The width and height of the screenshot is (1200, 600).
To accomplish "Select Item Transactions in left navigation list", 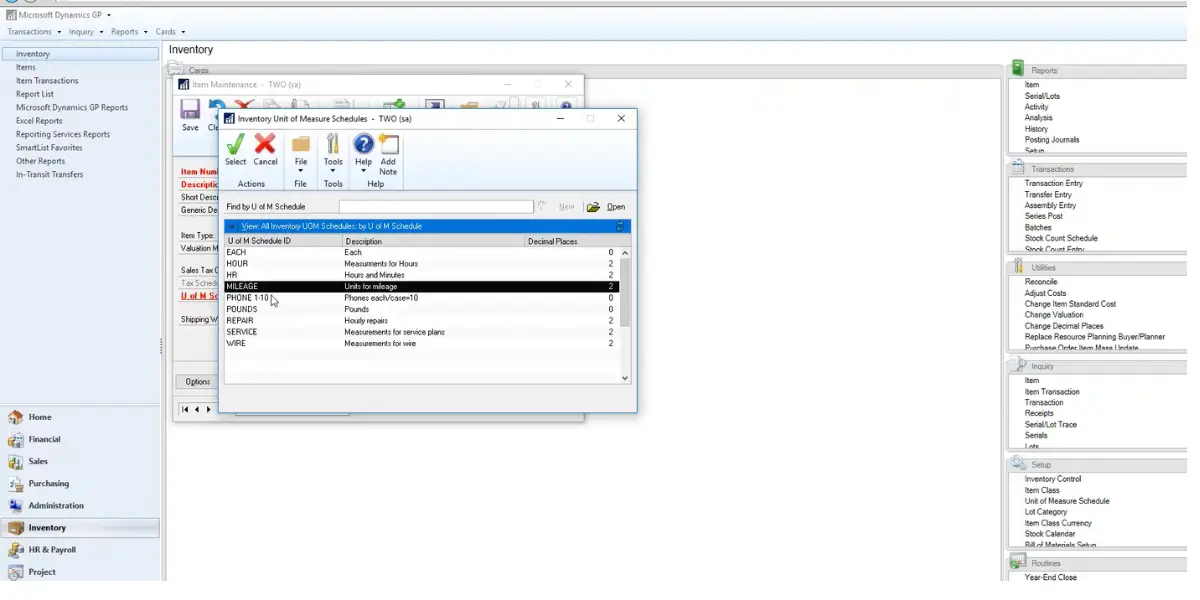I will coord(47,81).
